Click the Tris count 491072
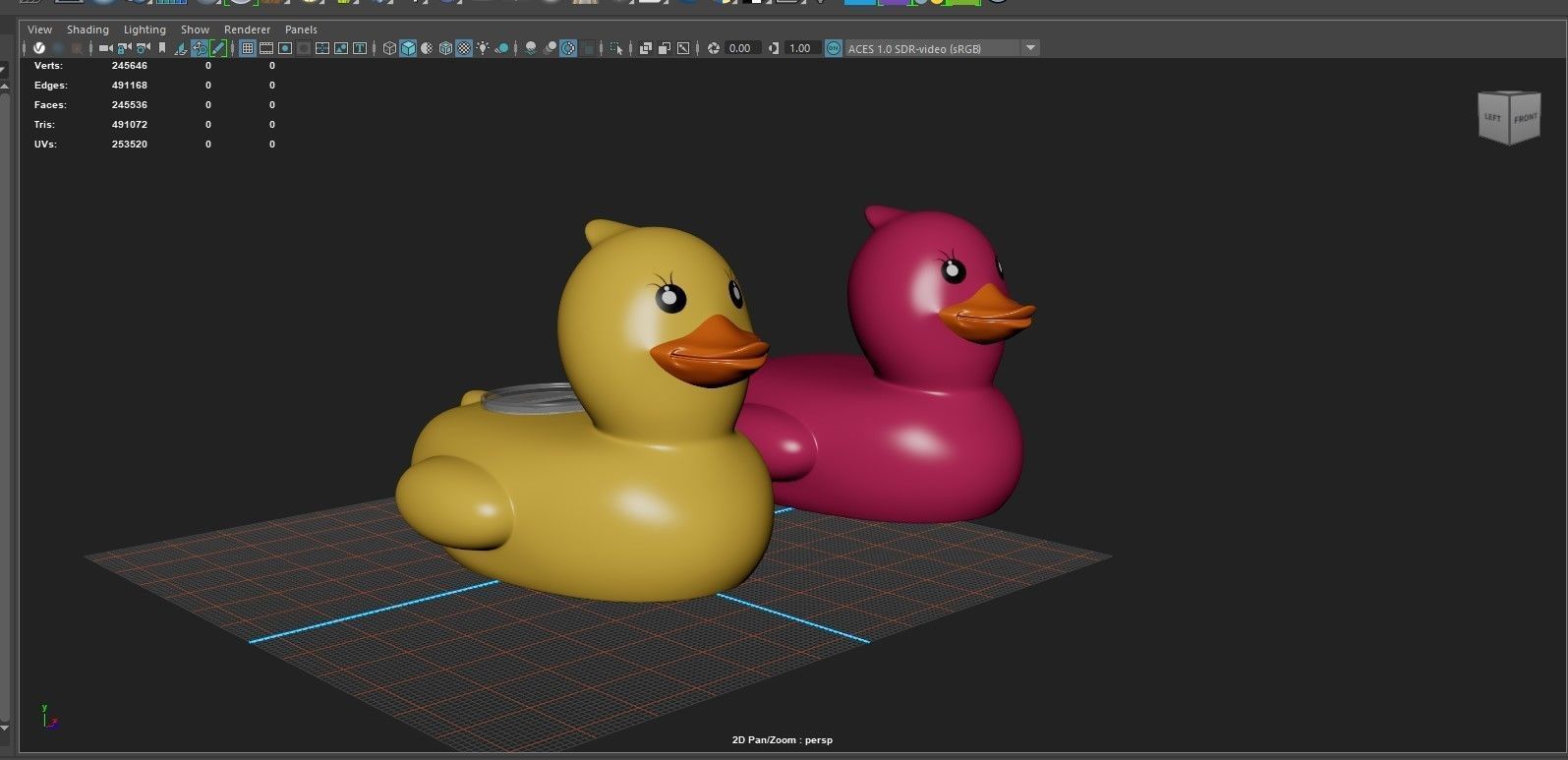This screenshot has width=1568, height=760. (x=130, y=125)
